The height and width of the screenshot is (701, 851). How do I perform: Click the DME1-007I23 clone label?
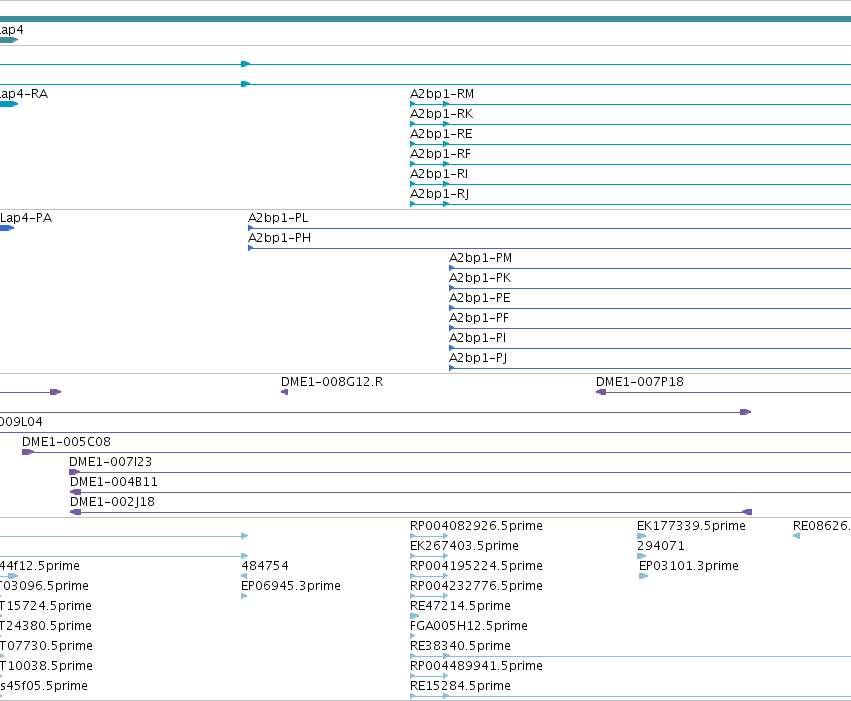coord(110,462)
